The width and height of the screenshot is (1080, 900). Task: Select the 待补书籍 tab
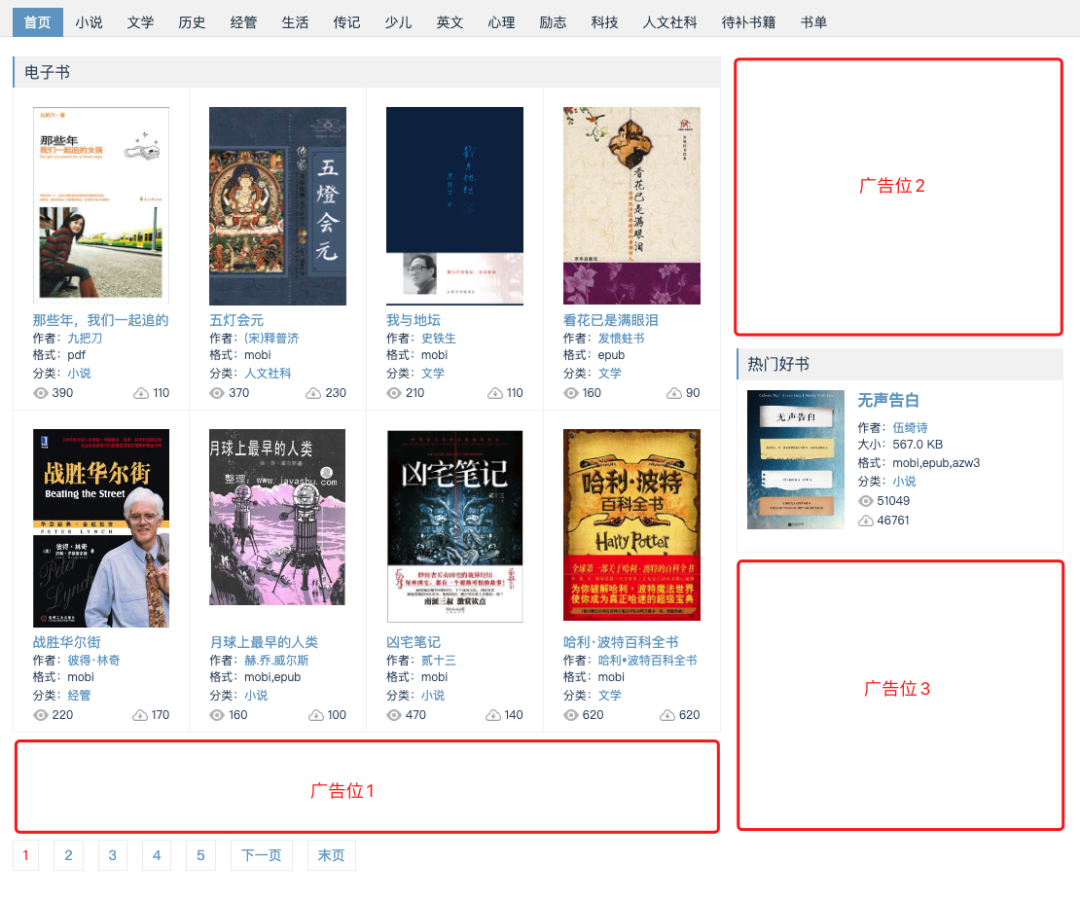tap(747, 21)
